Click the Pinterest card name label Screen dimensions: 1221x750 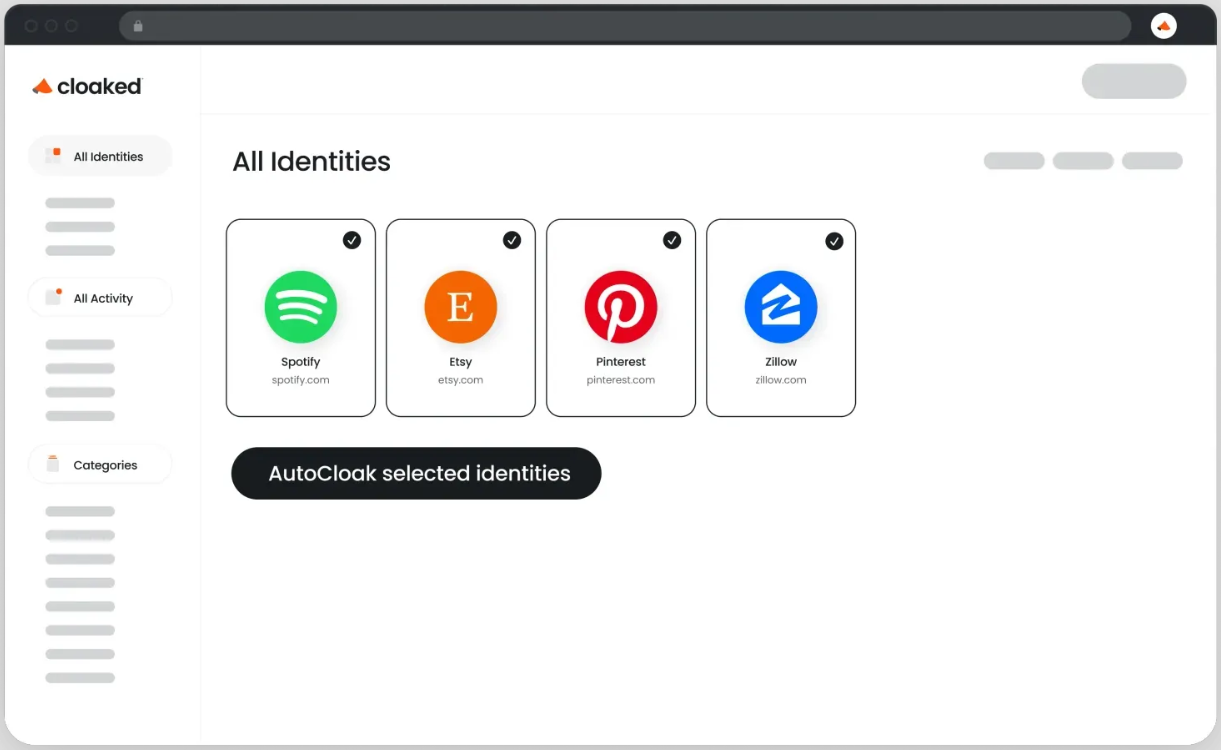tap(621, 362)
